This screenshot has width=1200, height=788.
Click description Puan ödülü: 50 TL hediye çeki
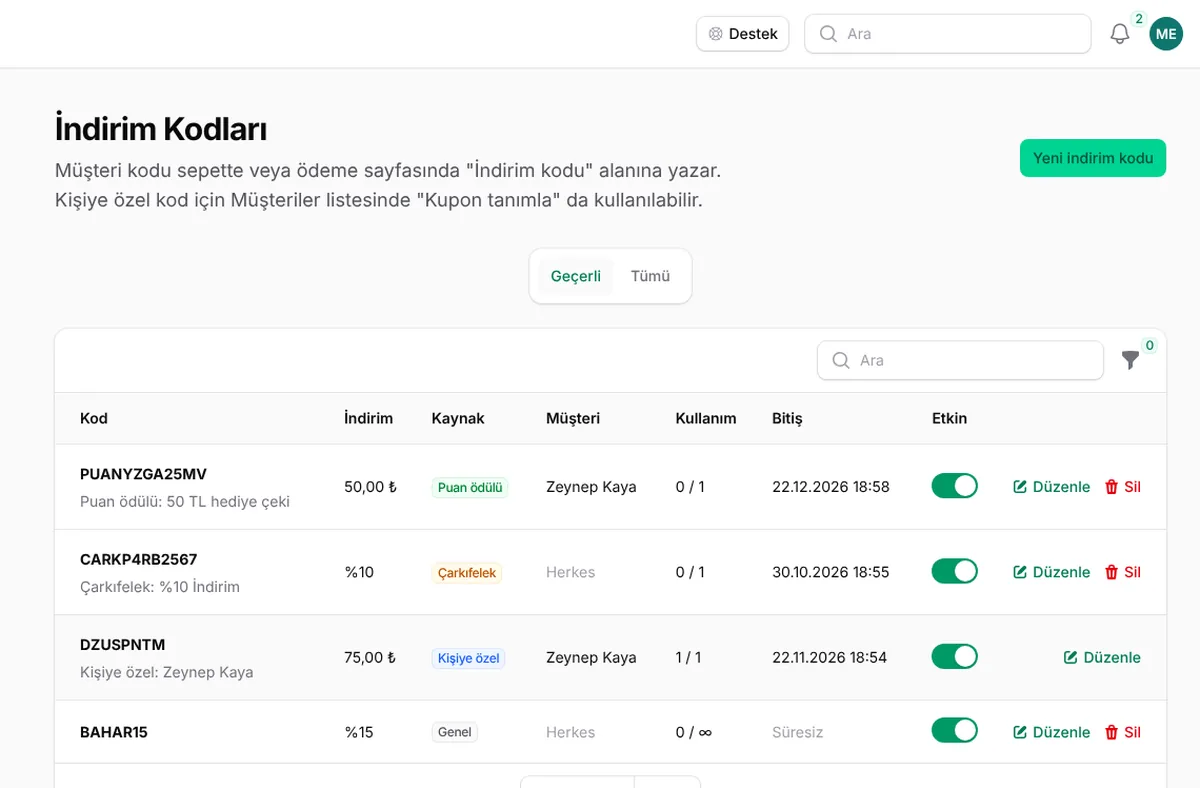click(185, 501)
